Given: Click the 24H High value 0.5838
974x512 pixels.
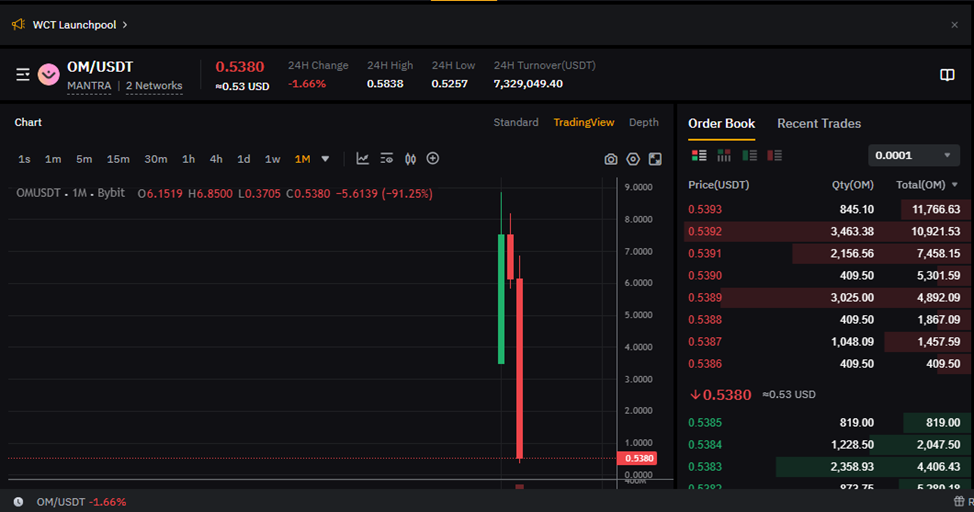Looking at the screenshot, I should click(385, 84).
